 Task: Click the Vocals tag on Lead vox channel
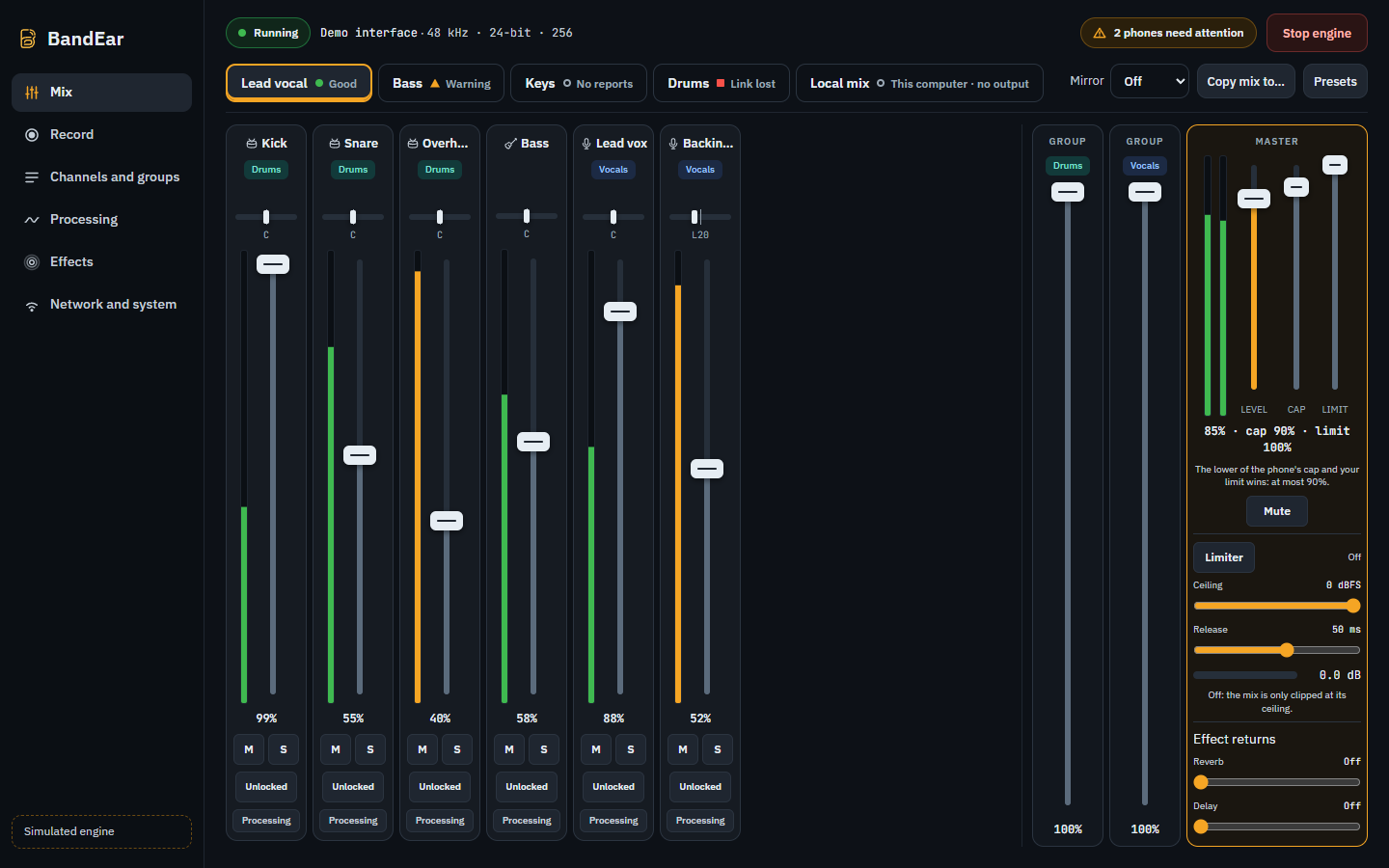coord(613,170)
